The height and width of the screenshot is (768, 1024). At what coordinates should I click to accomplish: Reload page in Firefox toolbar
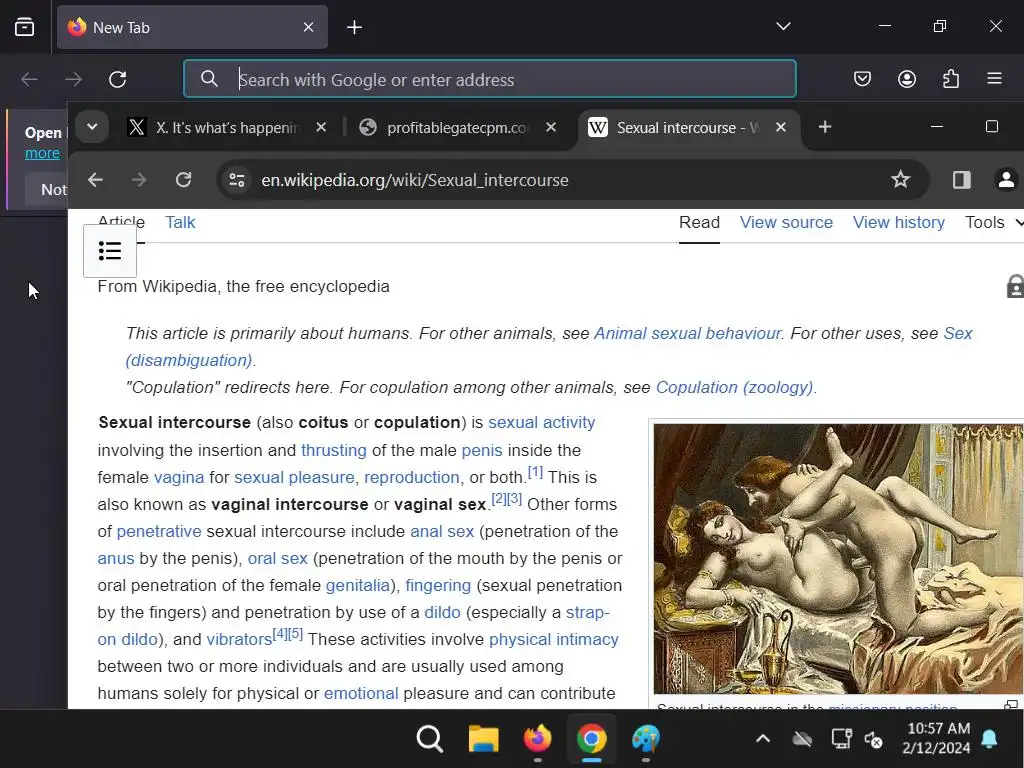pyautogui.click(x=118, y=80)
